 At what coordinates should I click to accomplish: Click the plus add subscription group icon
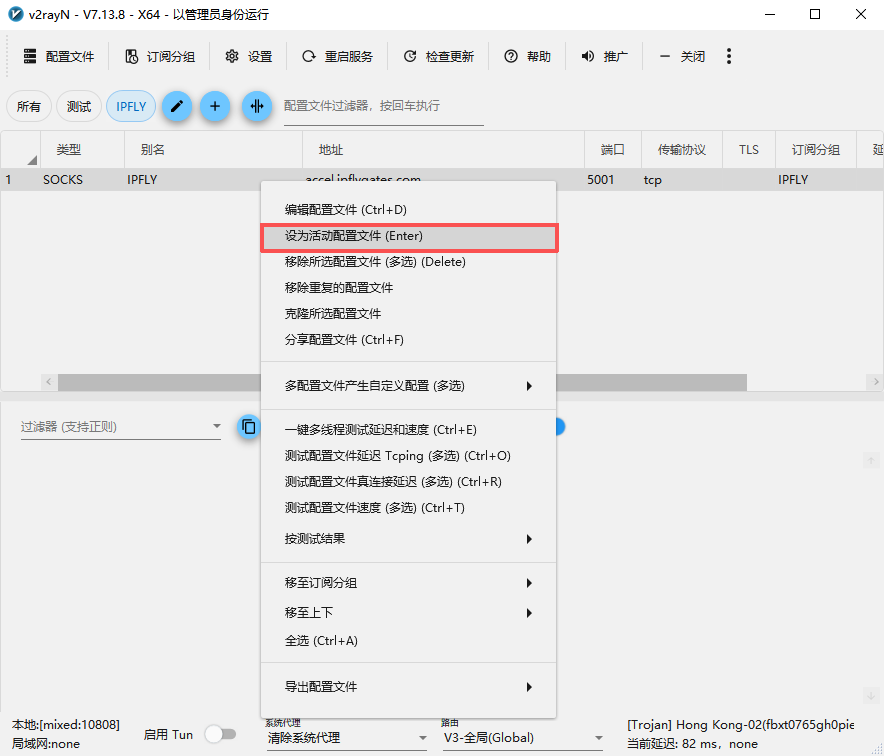pos(215,106)
